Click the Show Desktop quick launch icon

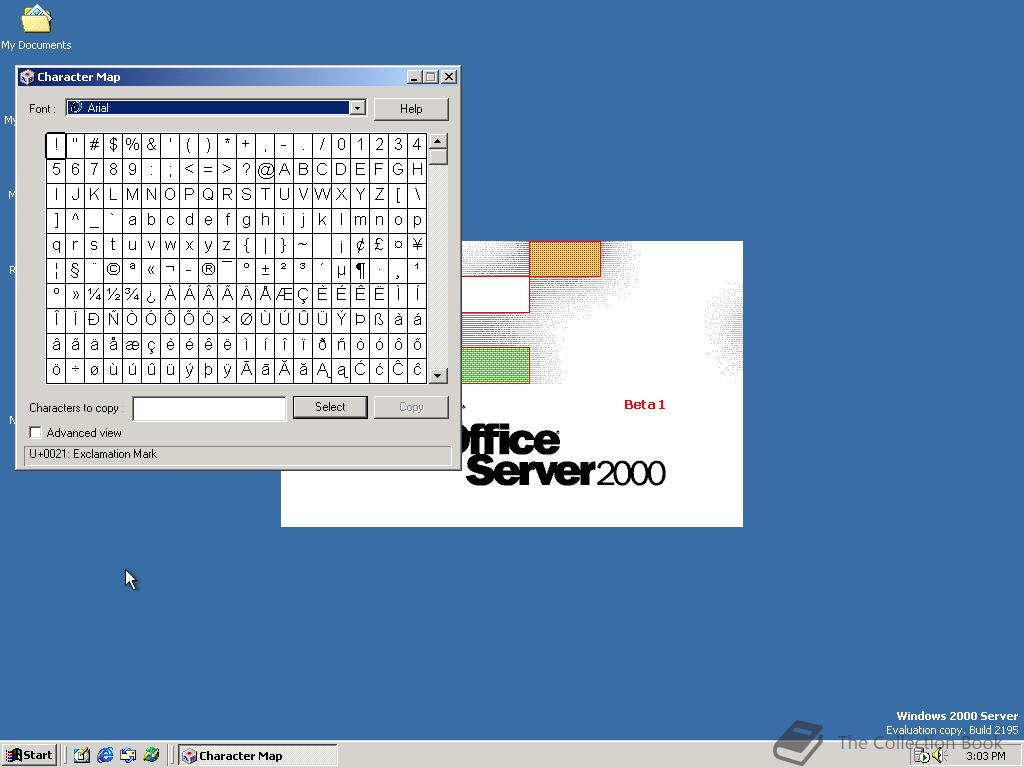82,756
